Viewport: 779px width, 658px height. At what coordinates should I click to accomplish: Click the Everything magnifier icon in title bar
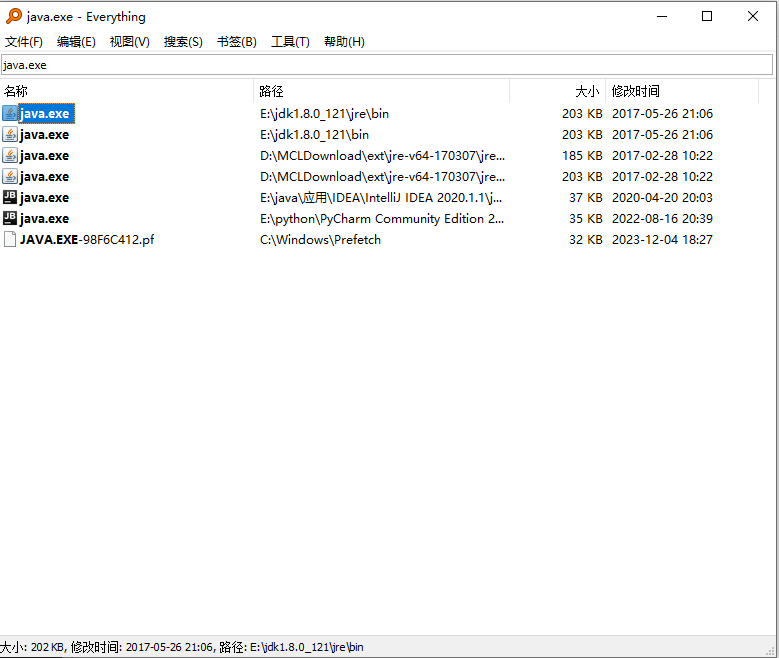[14, 16]
